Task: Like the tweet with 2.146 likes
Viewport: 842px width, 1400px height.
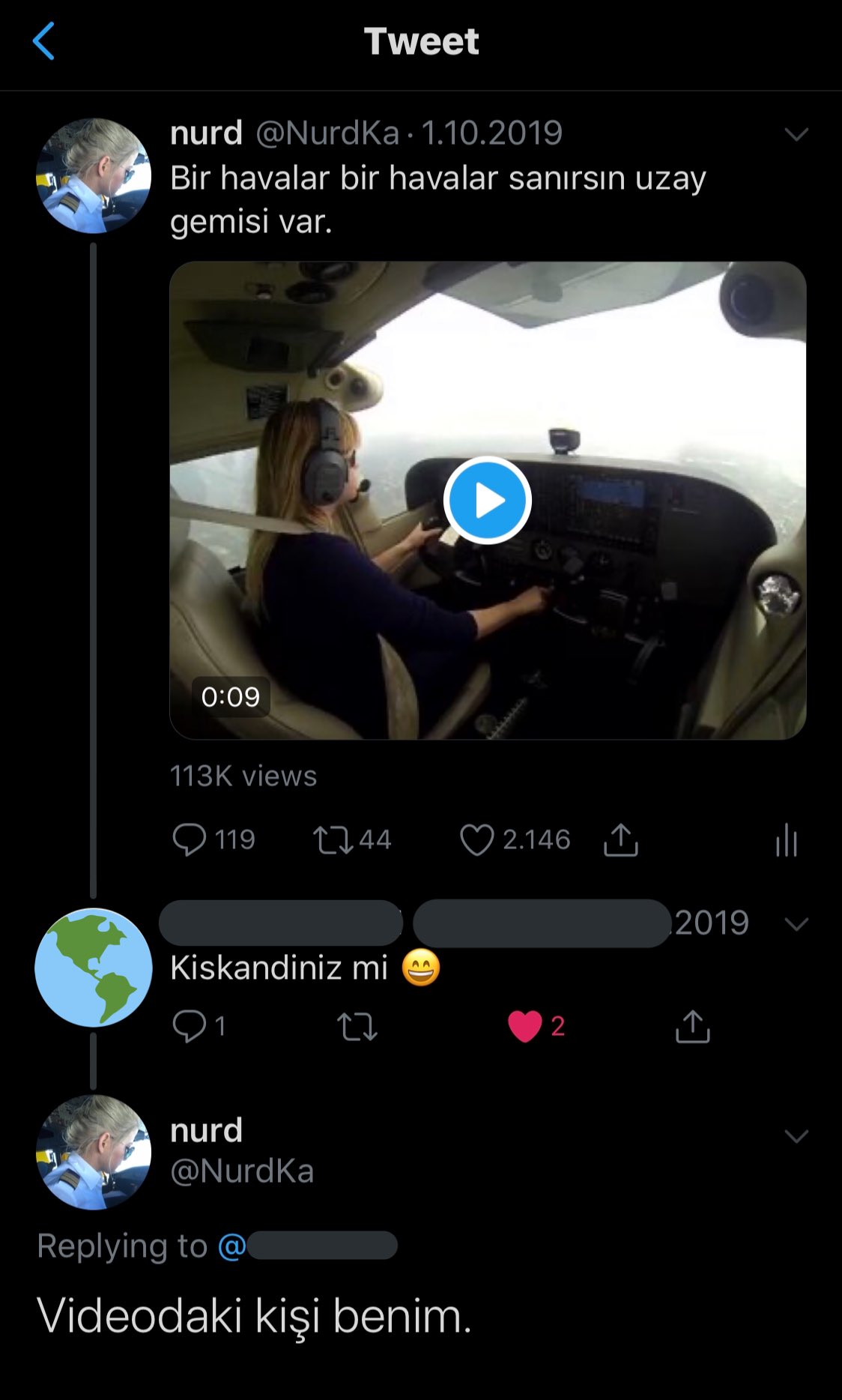Action: [x=476, y=839]
